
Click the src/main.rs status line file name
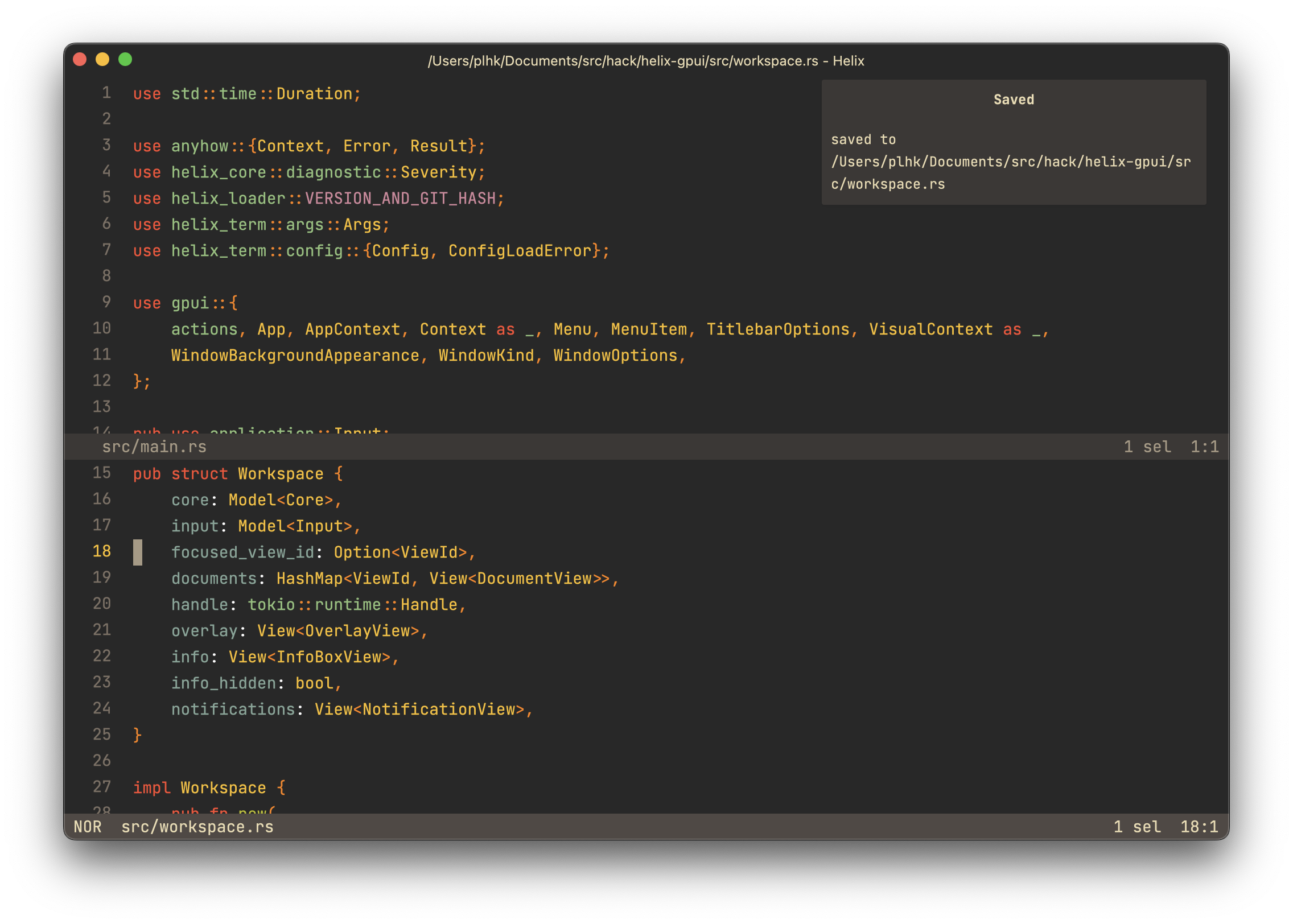tap(154, 447)
